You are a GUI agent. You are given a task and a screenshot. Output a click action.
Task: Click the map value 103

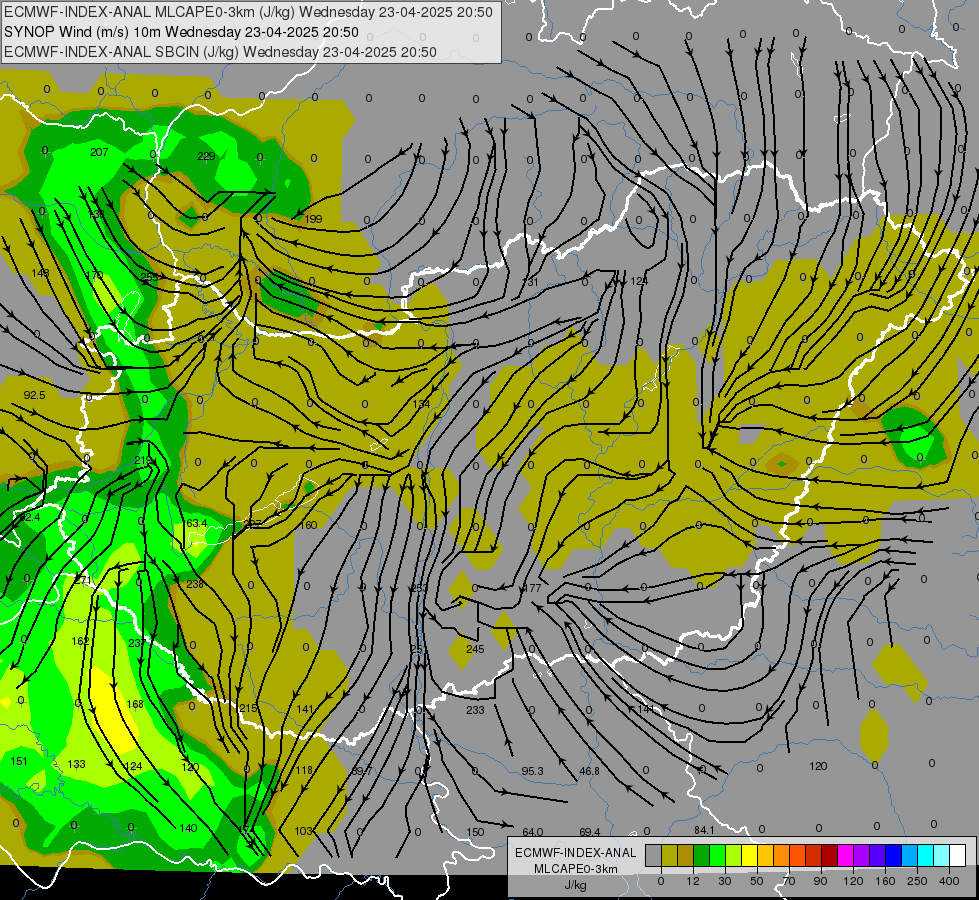click(x=303, y=831)
